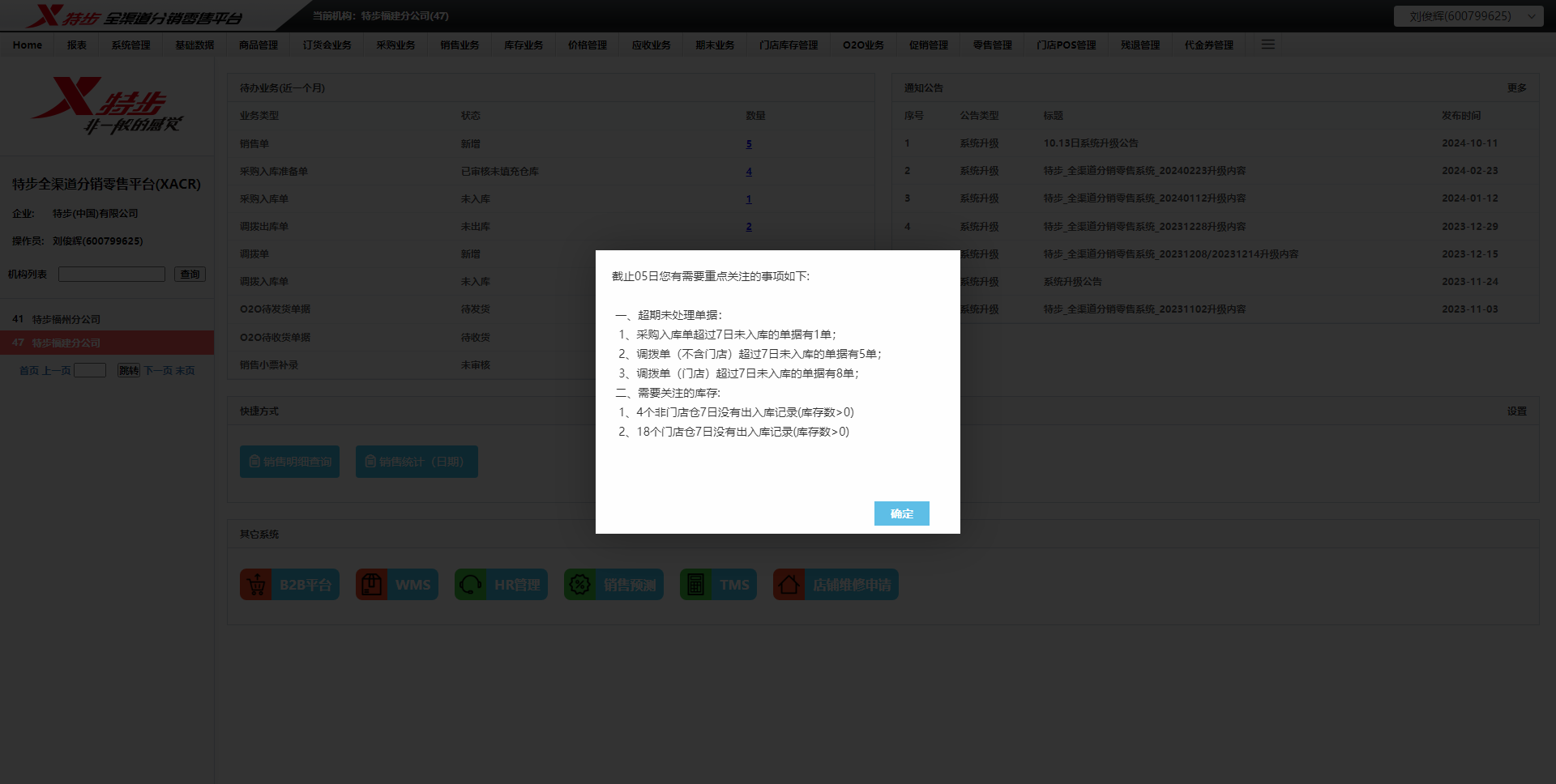Open the hamburger menu icon in the navigation bar
Viewport: 1556px width, 784px height.
[x=1268, y=45]
